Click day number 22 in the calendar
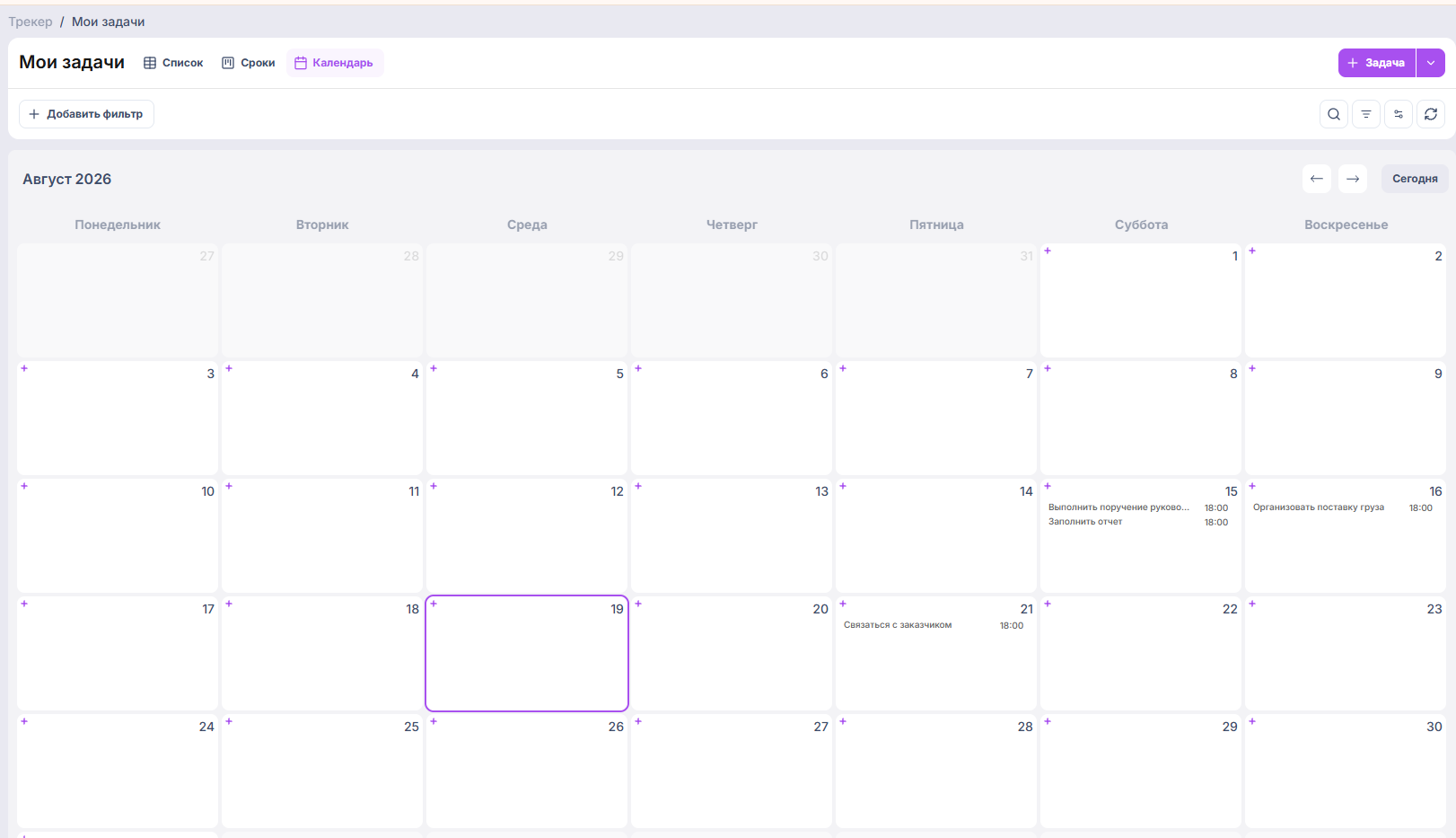The image size is (1456, 838). [x=1230, y=609]
